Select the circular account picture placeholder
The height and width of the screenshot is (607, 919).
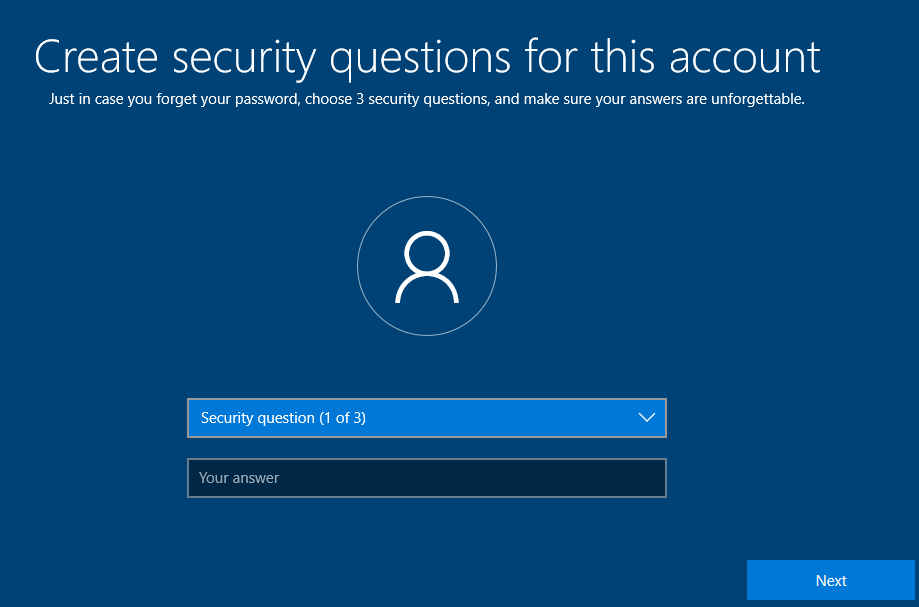pyautogui.click(x=427, y=266)
